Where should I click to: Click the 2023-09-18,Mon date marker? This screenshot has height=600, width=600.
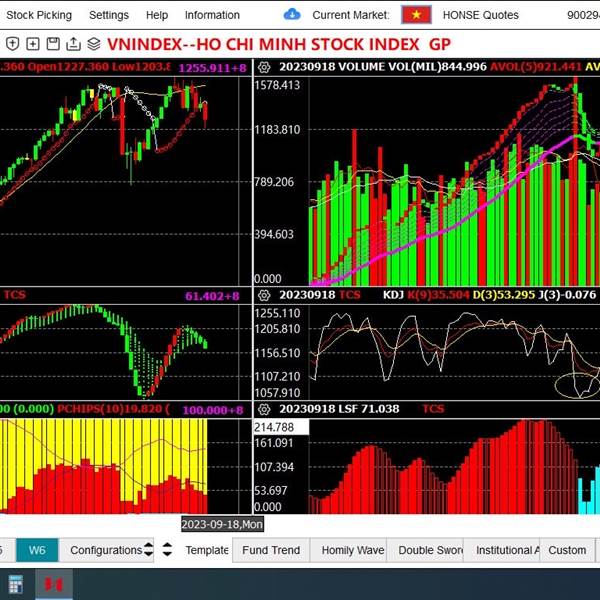pos(222,524)
